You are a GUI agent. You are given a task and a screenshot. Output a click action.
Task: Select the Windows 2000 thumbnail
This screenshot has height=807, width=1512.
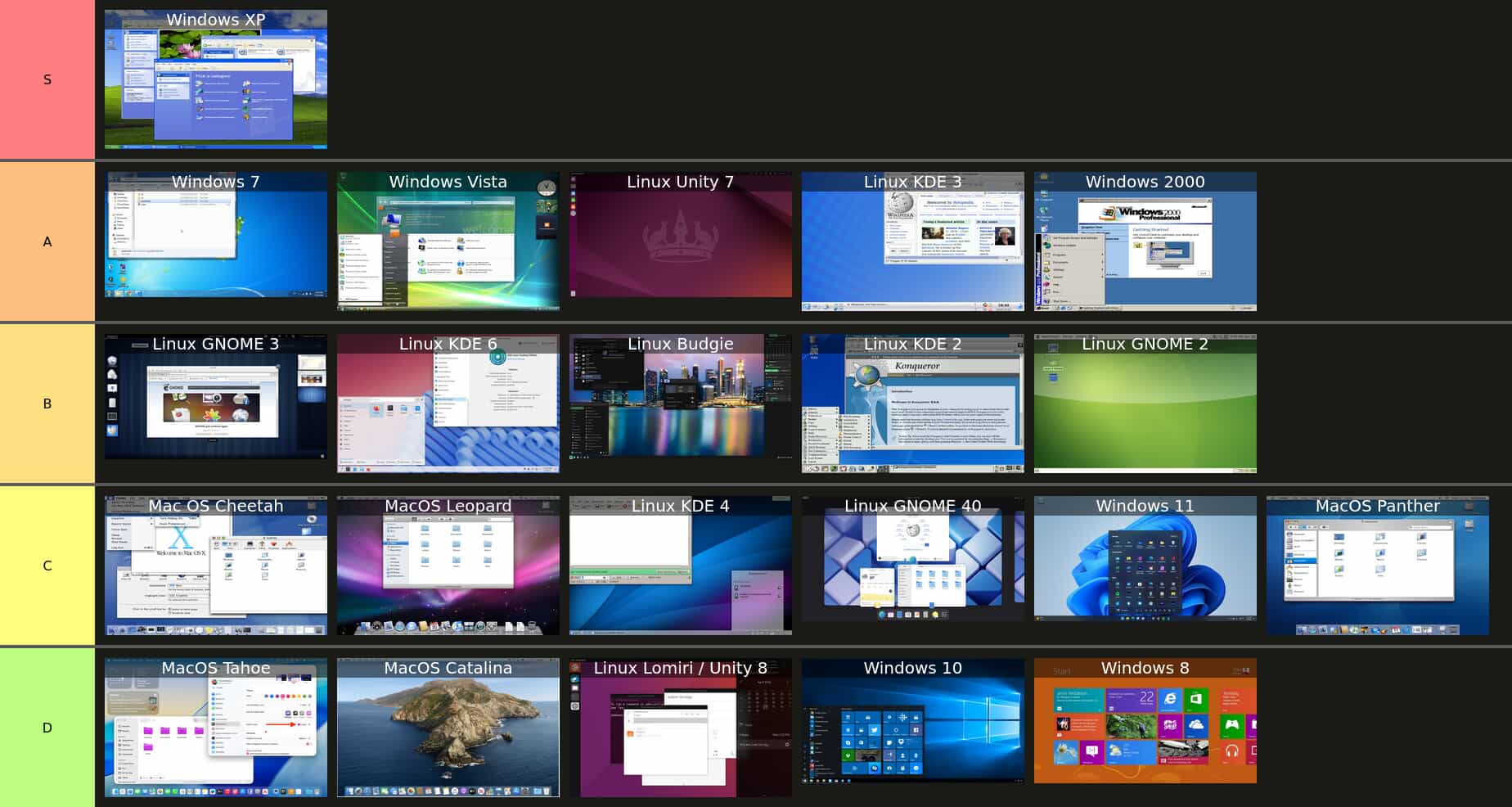point(1145,241)
